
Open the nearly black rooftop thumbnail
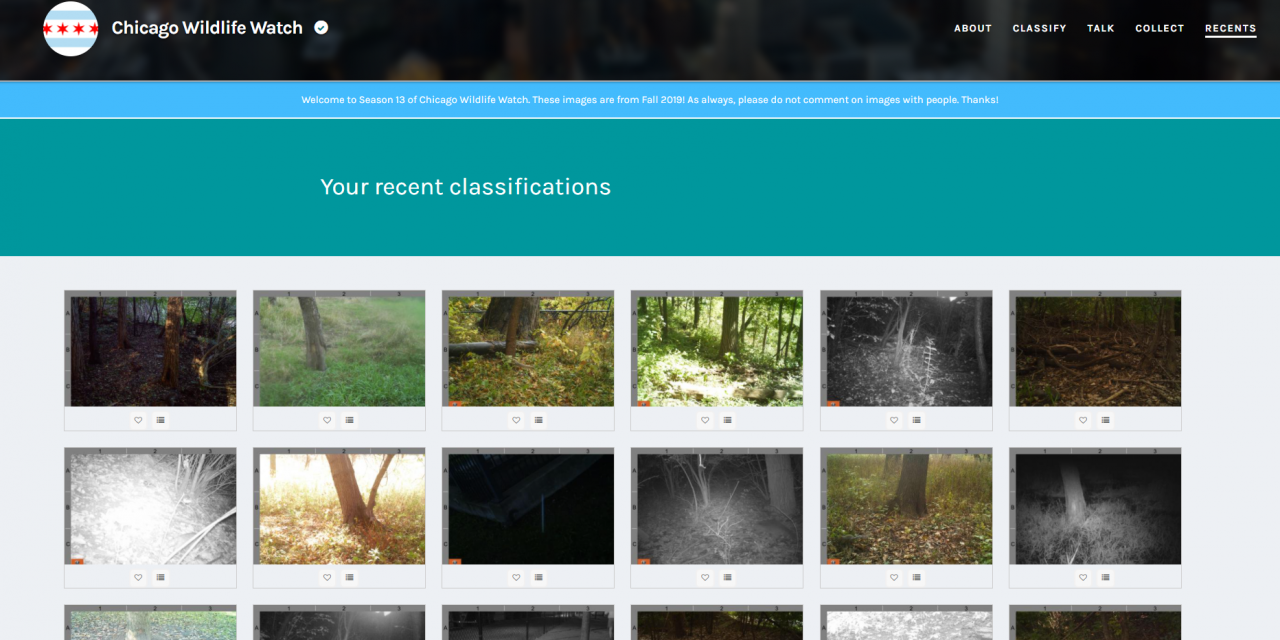tap(528, 506)
